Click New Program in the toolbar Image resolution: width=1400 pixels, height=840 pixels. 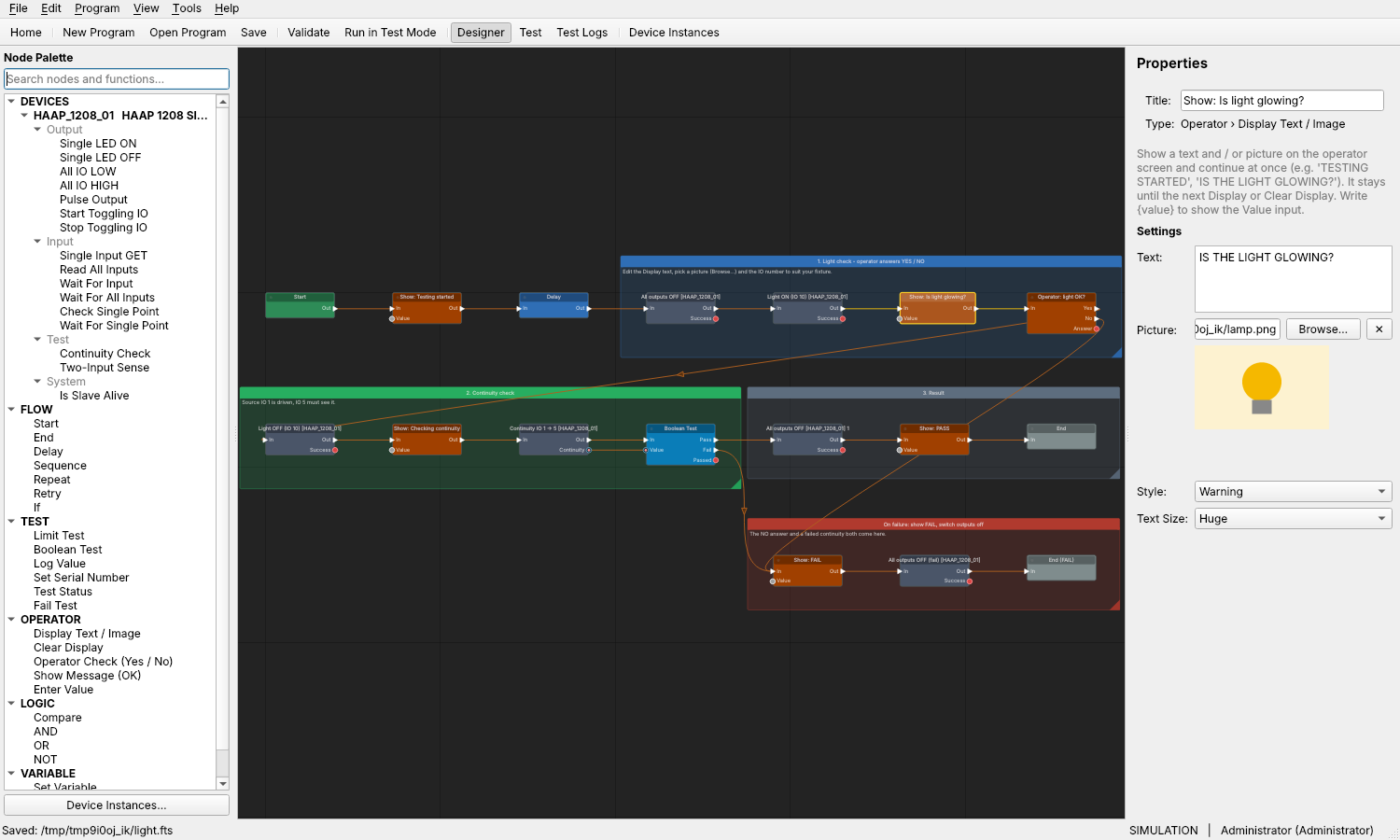pos(99,33)
